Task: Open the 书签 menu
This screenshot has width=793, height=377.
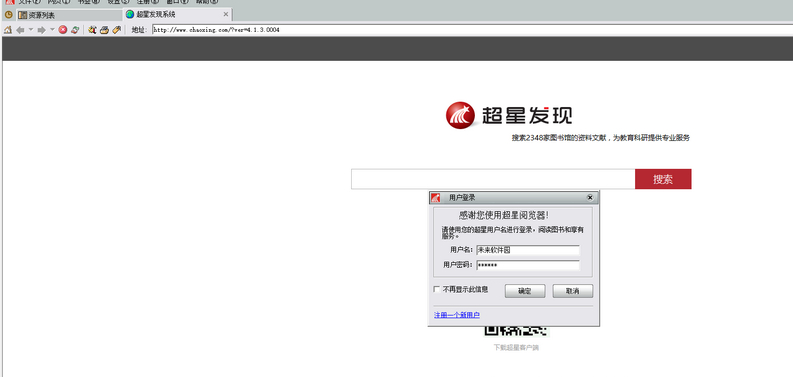Action: coord(89,2)
